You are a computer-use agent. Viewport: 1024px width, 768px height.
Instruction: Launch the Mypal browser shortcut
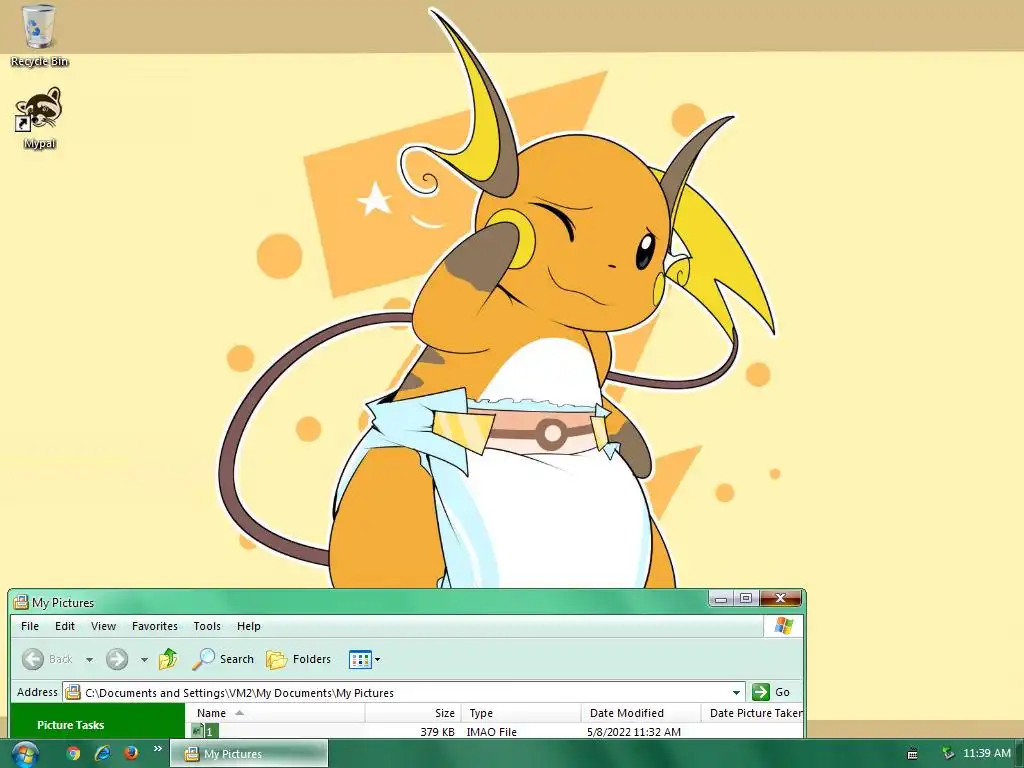tap(39, 118)
